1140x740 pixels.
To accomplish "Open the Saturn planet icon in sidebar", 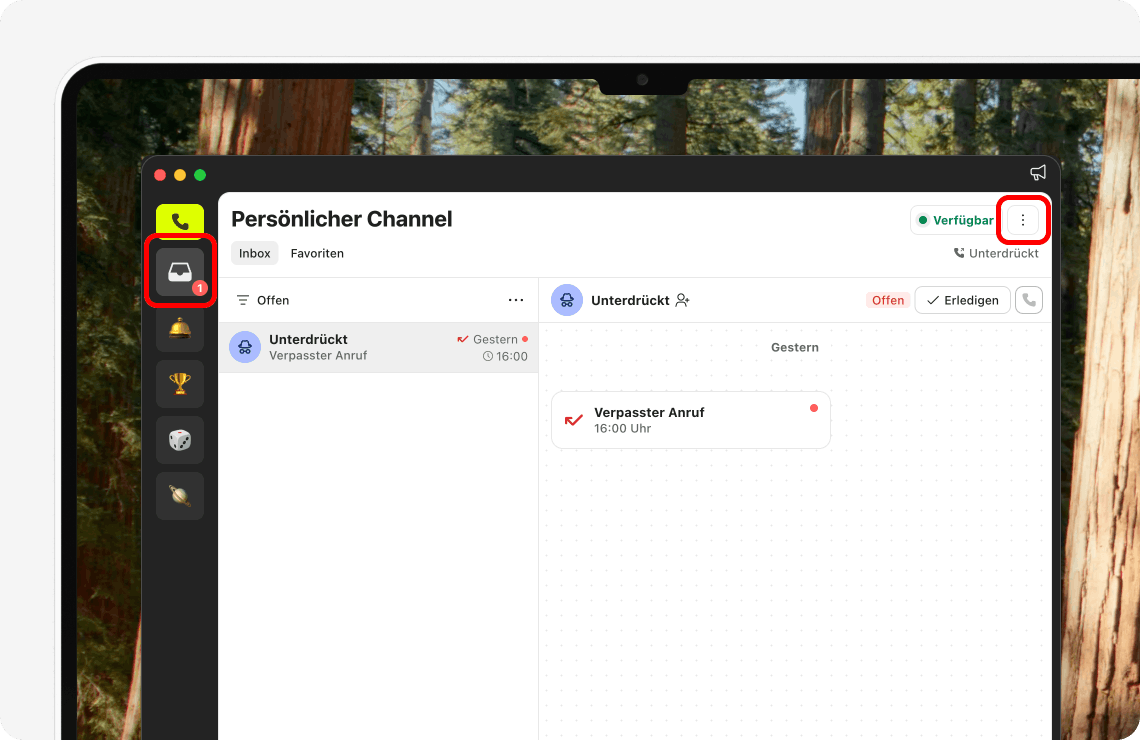I will 179,495.
